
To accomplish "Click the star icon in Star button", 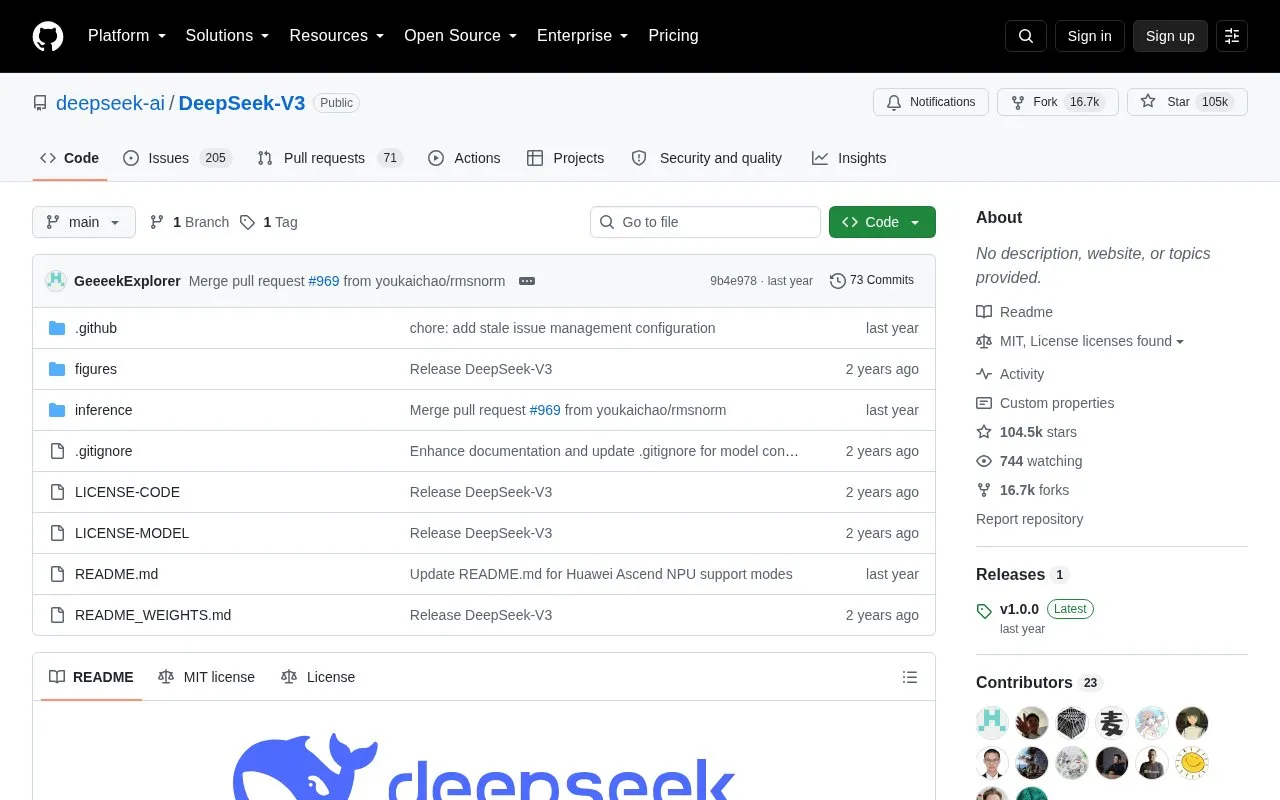I will click(x=1148, y=101).
